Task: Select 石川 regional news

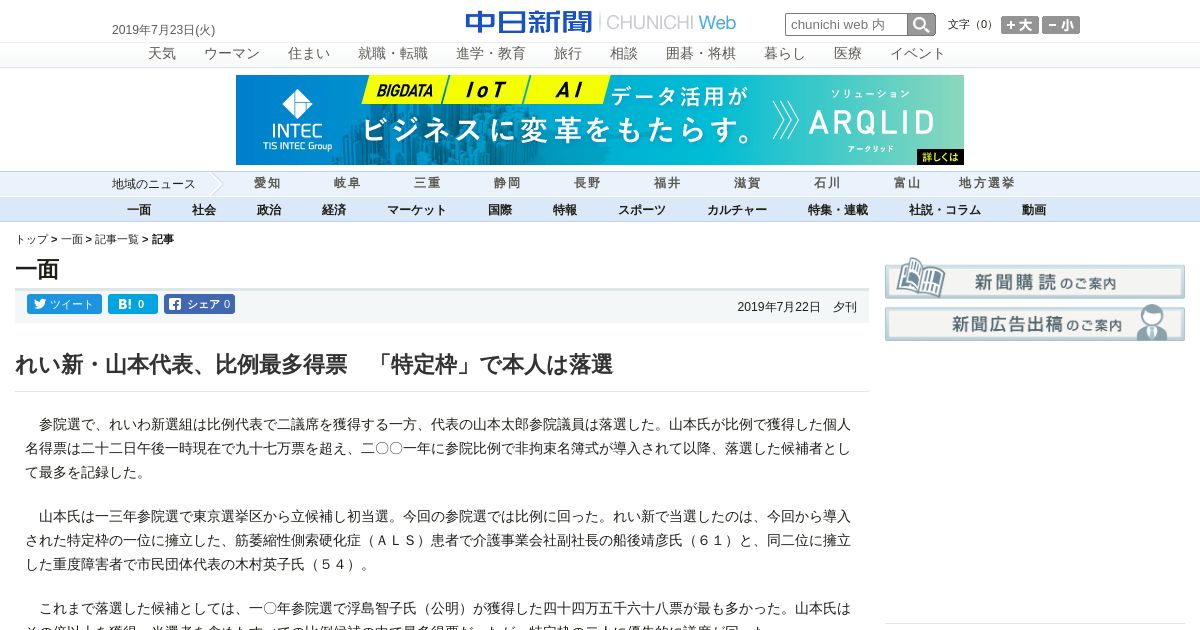Action: click(827, 183)
